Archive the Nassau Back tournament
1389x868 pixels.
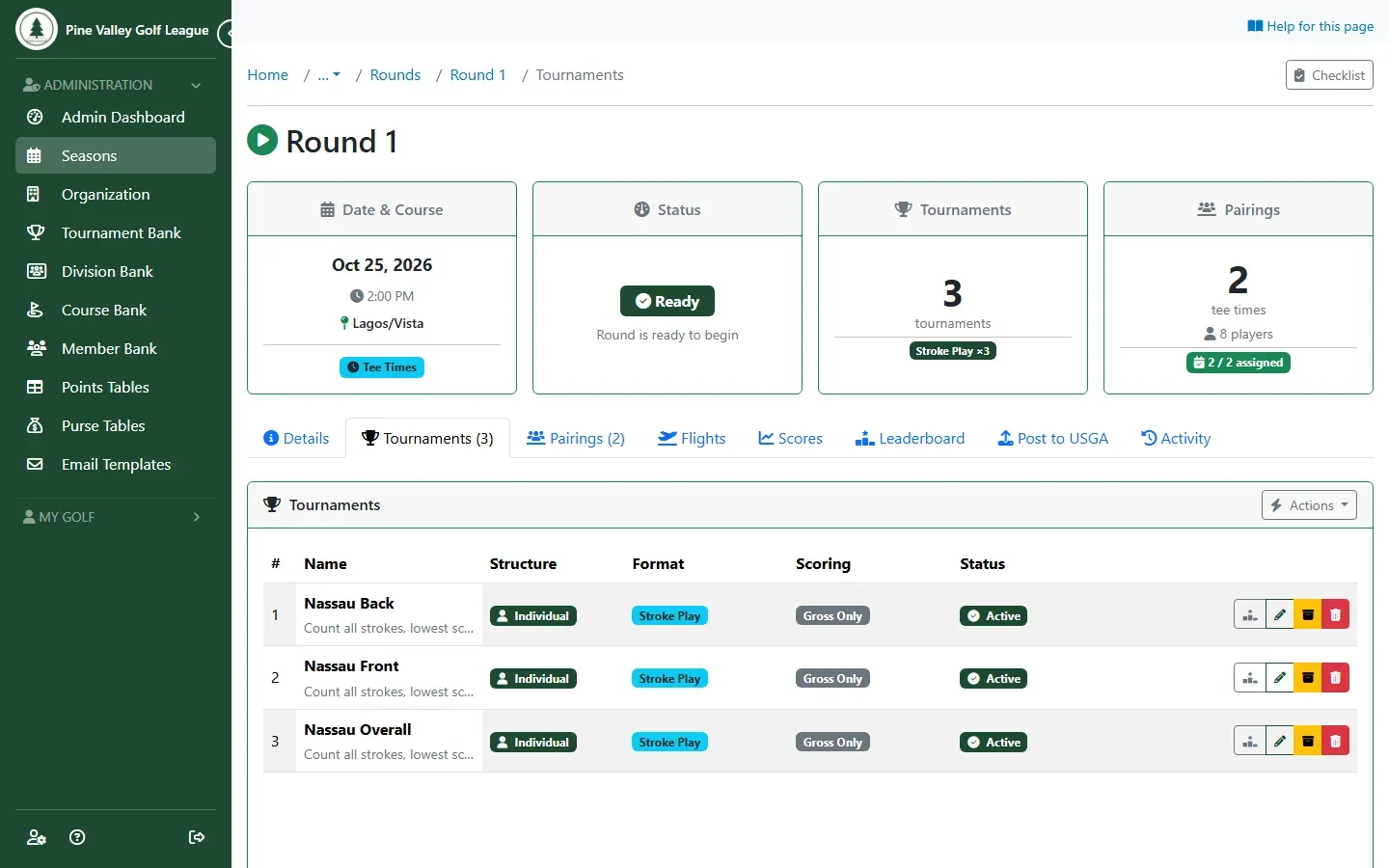tap(1308, 614)
